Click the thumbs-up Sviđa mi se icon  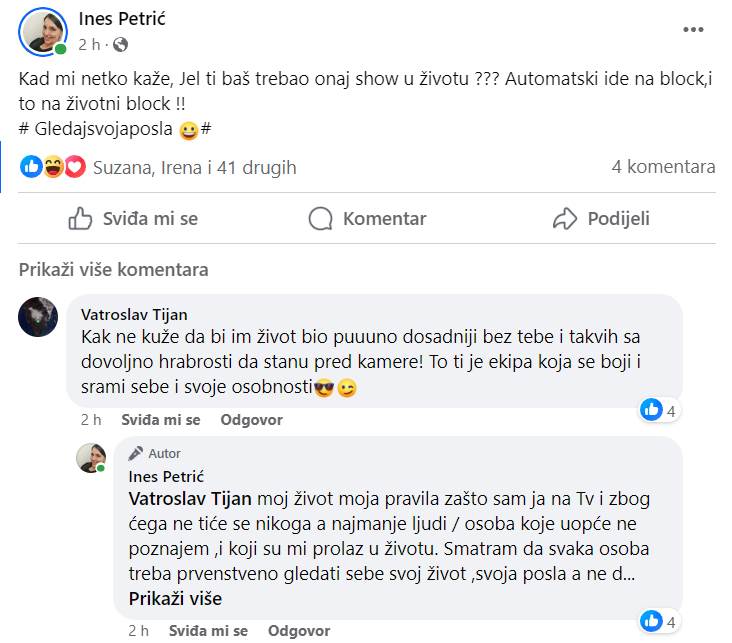coord(81,218)
